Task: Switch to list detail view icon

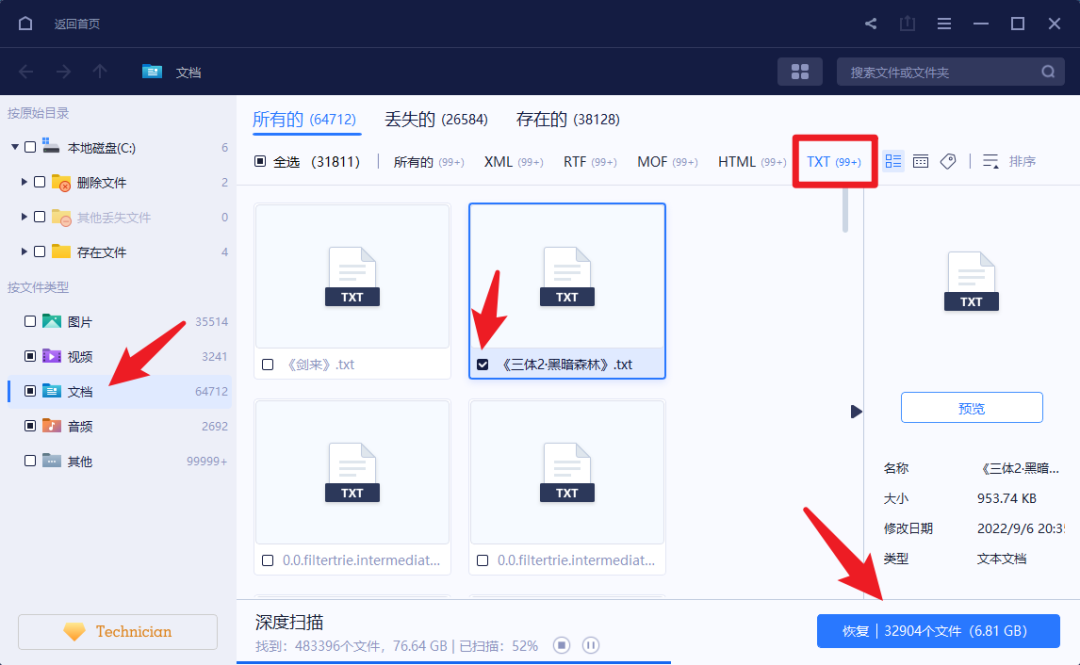Action: pos(893,161)
